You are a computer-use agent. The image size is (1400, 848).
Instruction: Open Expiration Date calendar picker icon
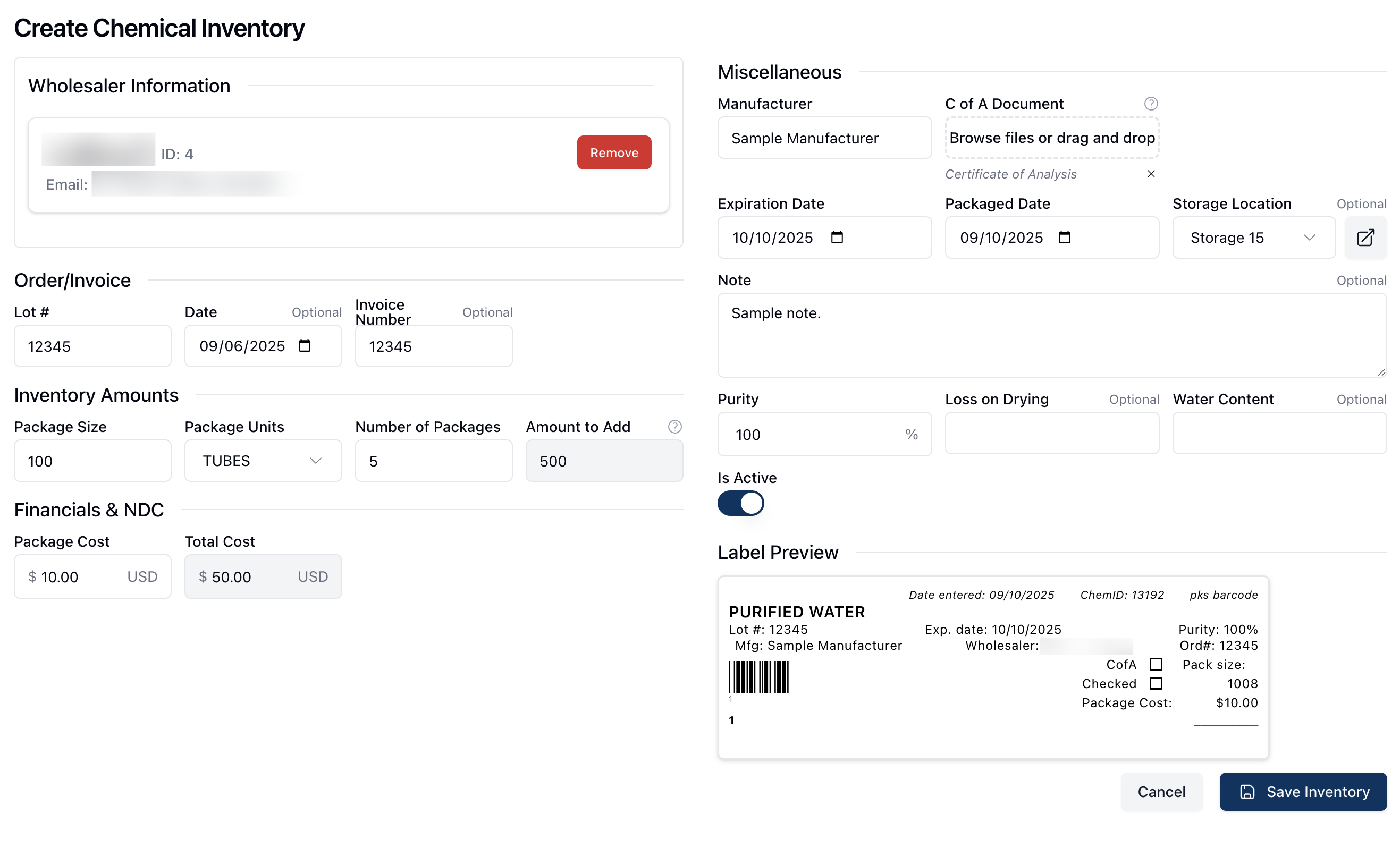(837, 237)
